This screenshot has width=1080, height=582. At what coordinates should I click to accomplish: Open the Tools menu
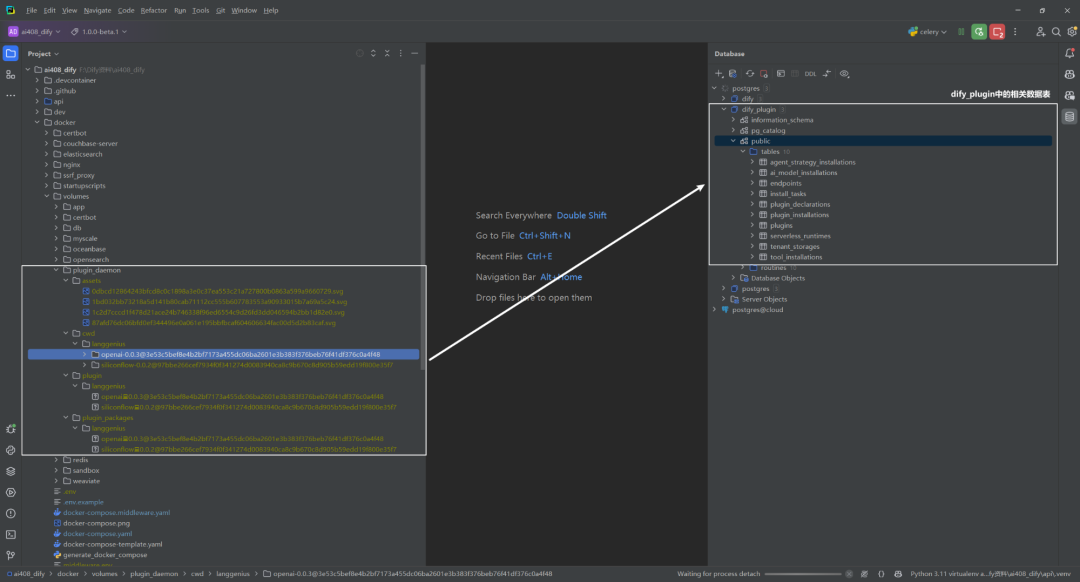(200, 10)
